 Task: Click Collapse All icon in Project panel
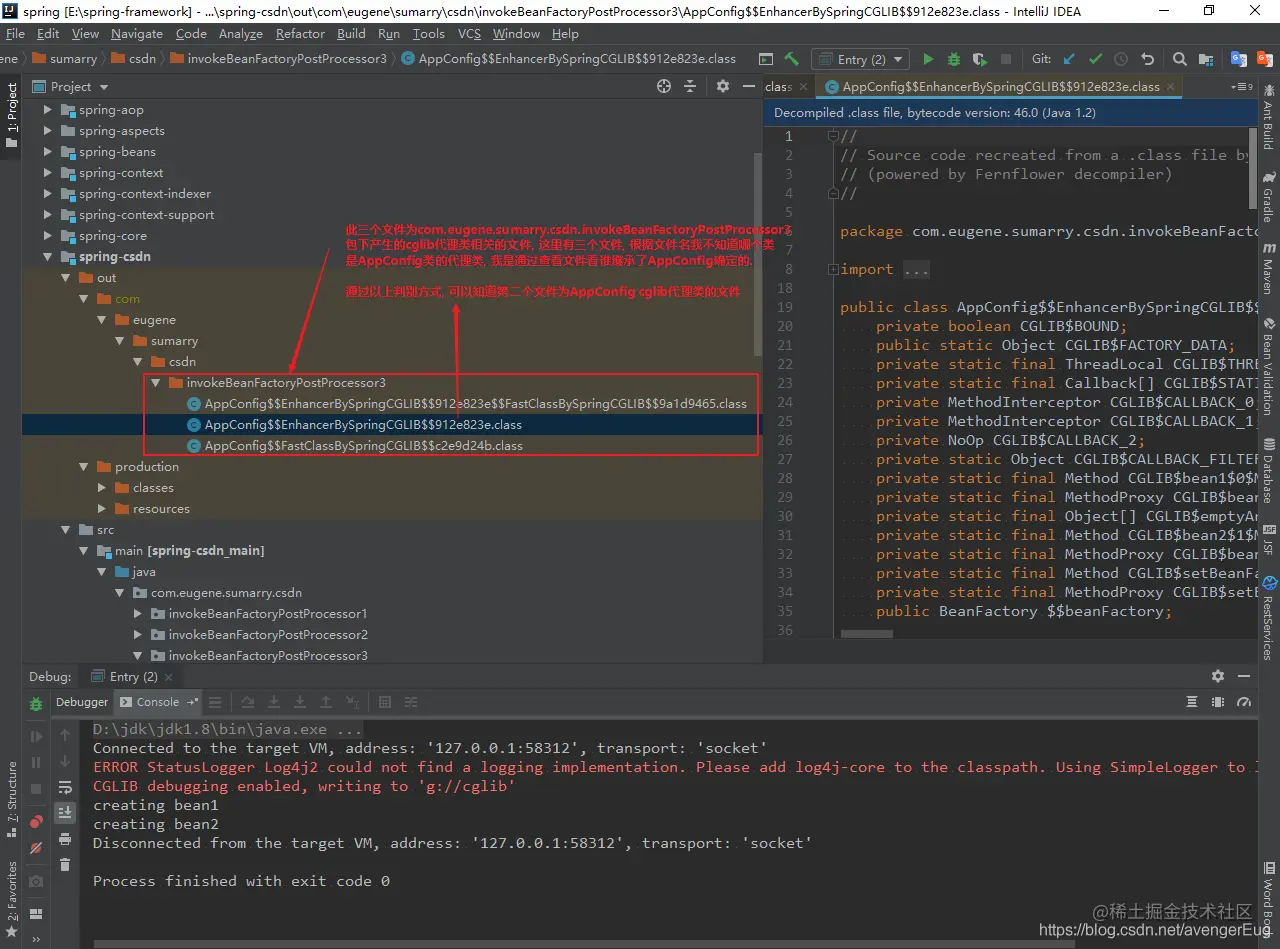pos(690,87)
